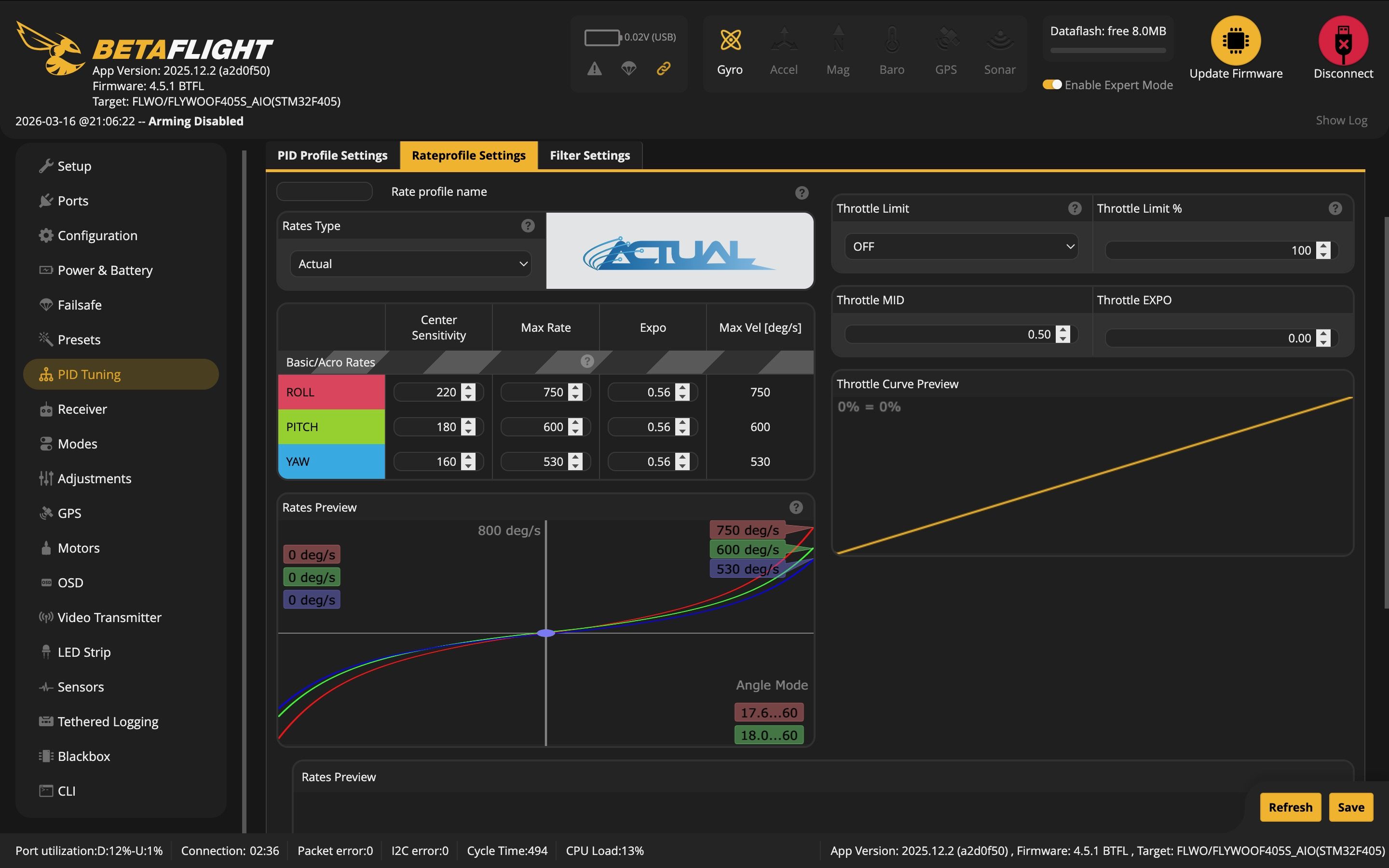Click the red Disconnect USB icon
Image resolution: width=1389 pixels, height=868 pixels.
pos(1343,40)
